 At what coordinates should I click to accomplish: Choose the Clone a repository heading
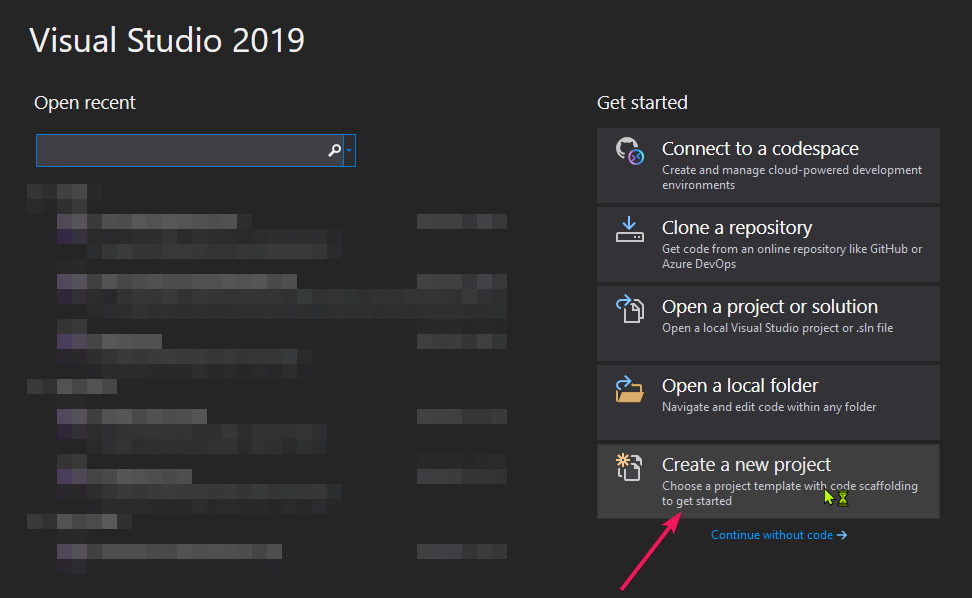click(x=737, y=227)
